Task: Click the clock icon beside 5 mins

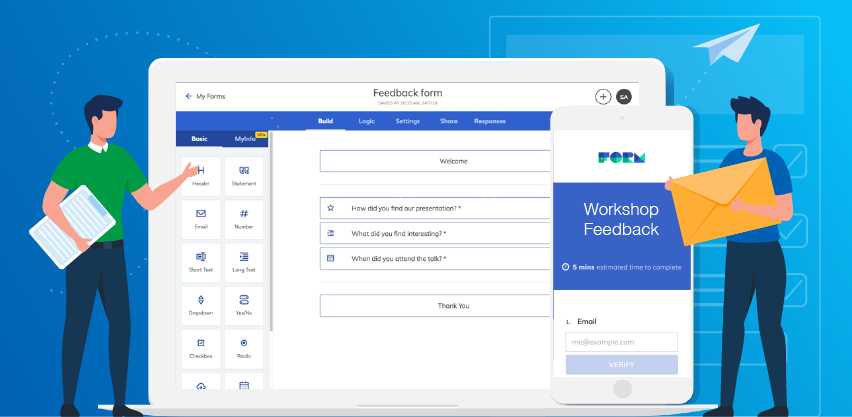Action: click(x=565, y=267)
